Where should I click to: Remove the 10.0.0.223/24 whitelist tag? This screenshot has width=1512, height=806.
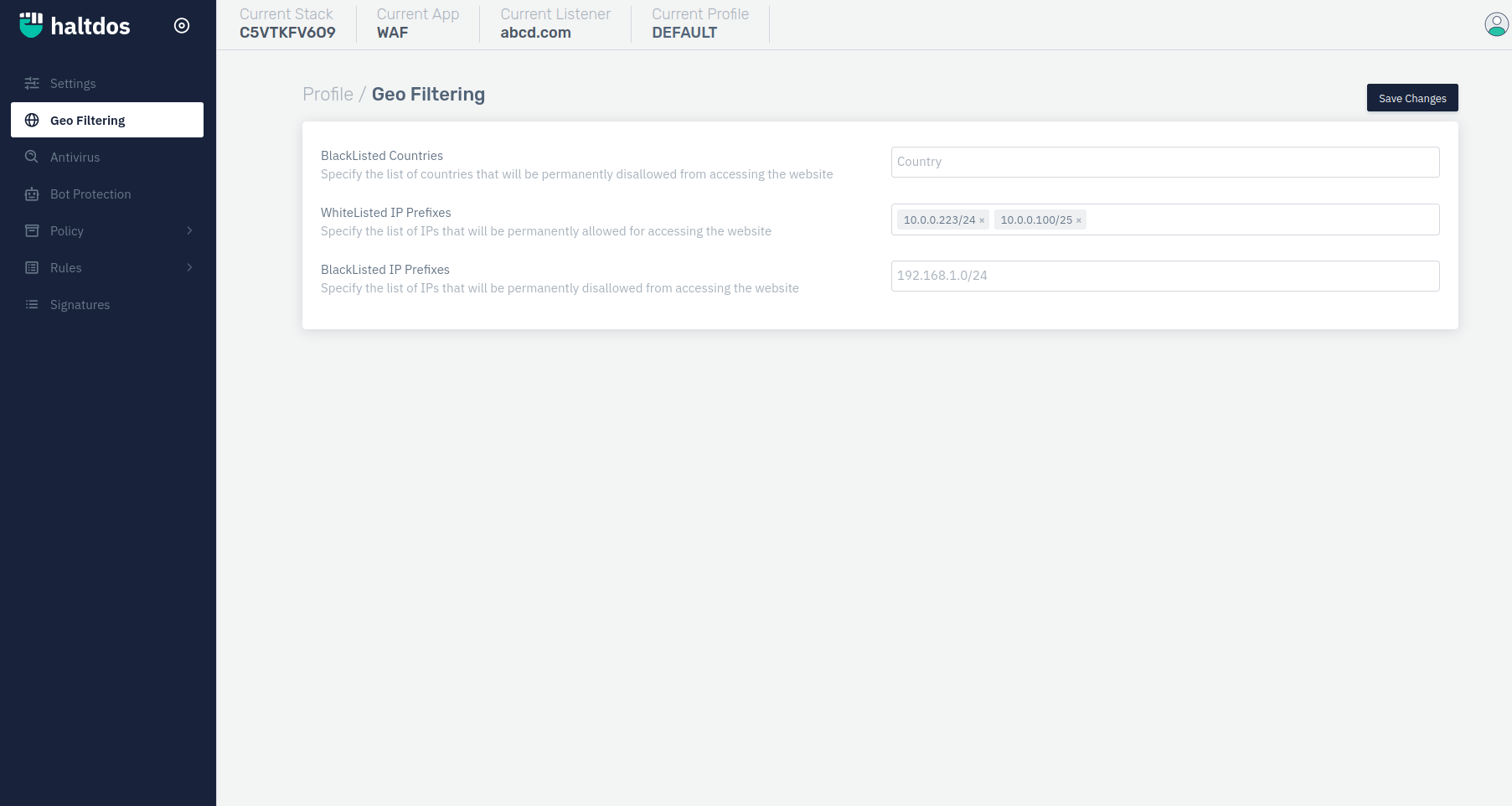pos(982,220)
